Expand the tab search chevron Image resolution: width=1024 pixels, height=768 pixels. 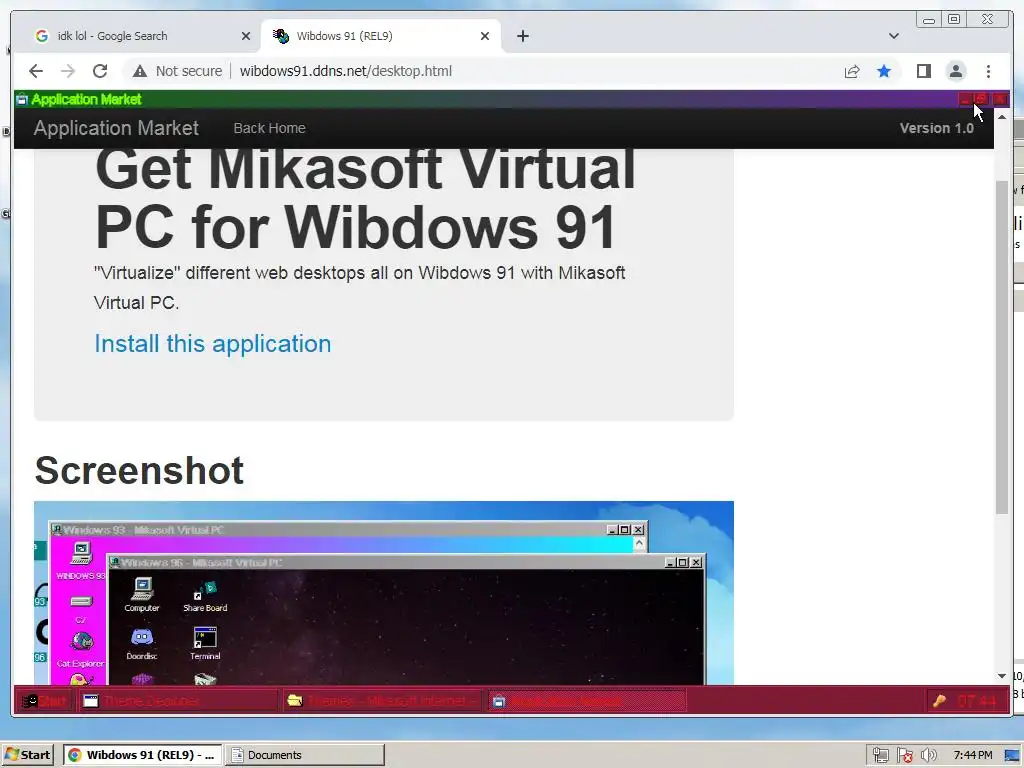point(893,36)
